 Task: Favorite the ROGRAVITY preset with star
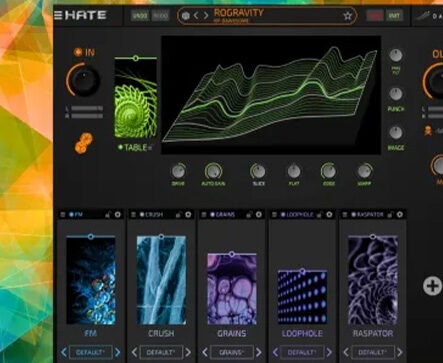(x=347, y=16)
